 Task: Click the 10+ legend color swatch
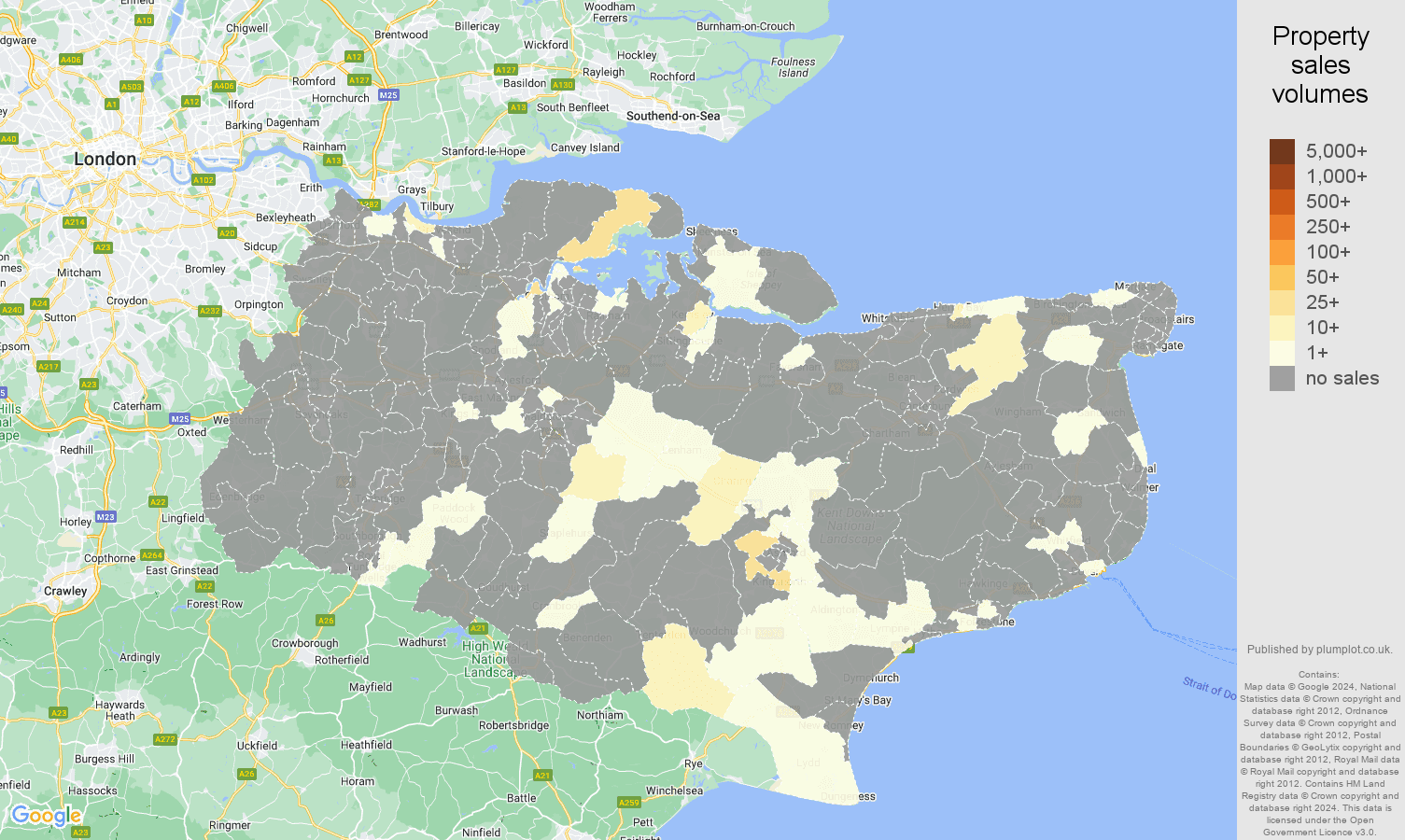(1282, 328)
